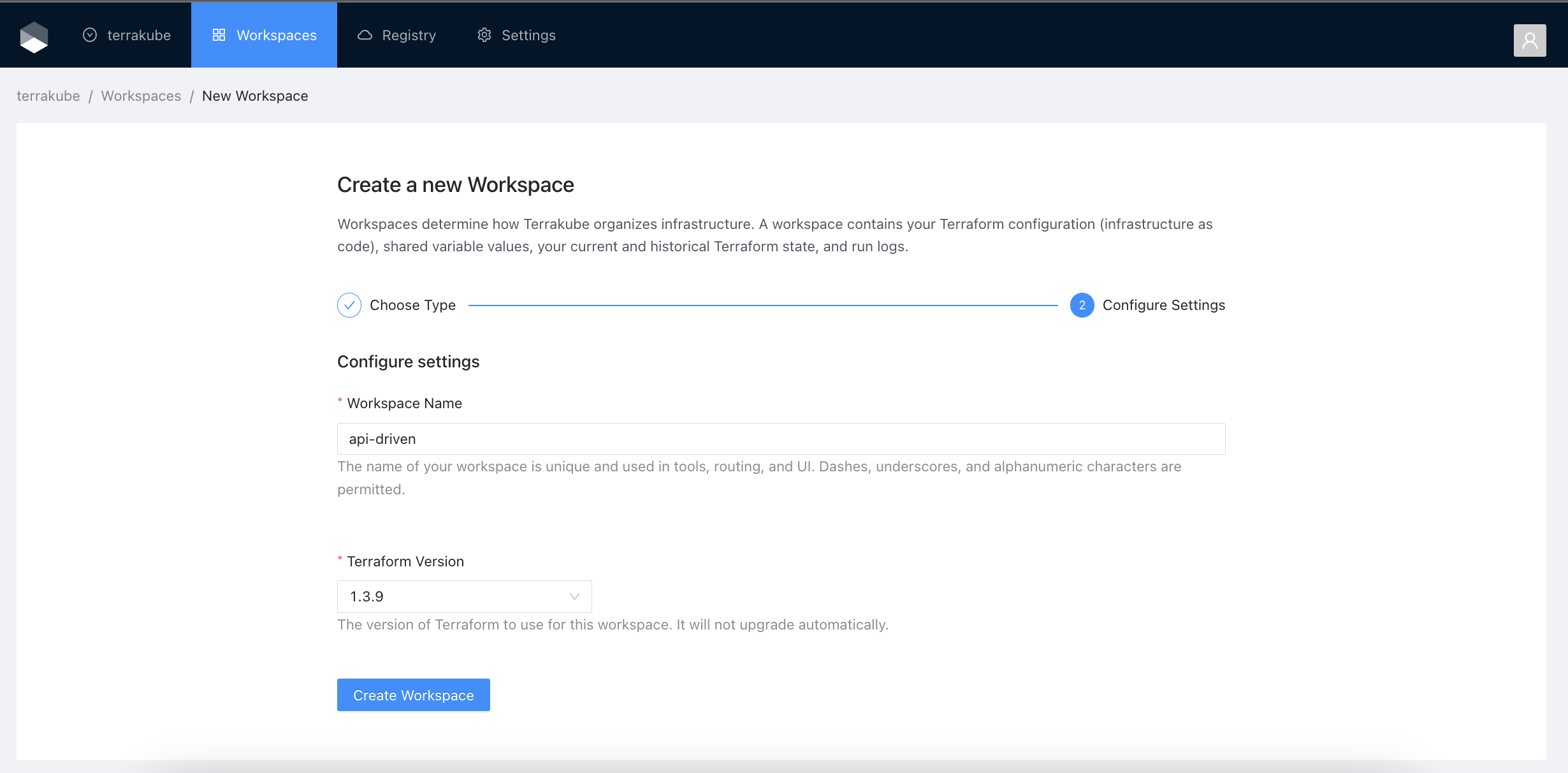
Task: Open the user avatar menu
Action: click(x=1529, y=40)
